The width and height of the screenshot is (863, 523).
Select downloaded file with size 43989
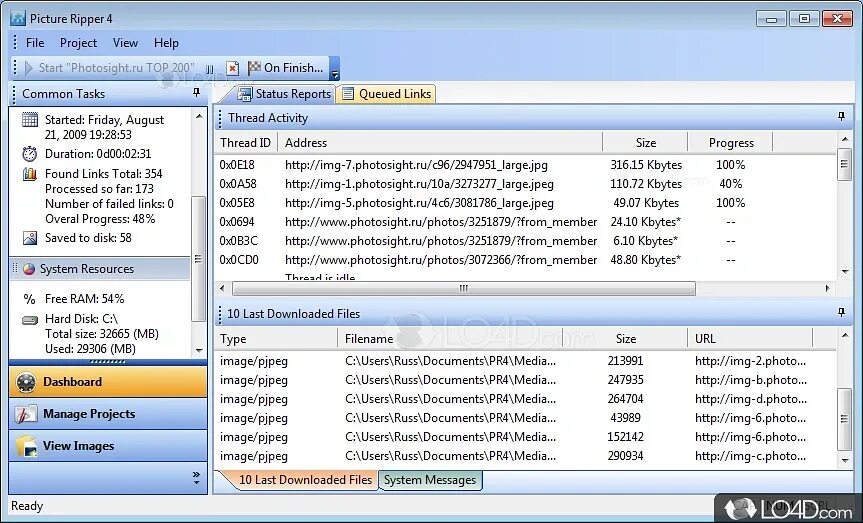526,418
